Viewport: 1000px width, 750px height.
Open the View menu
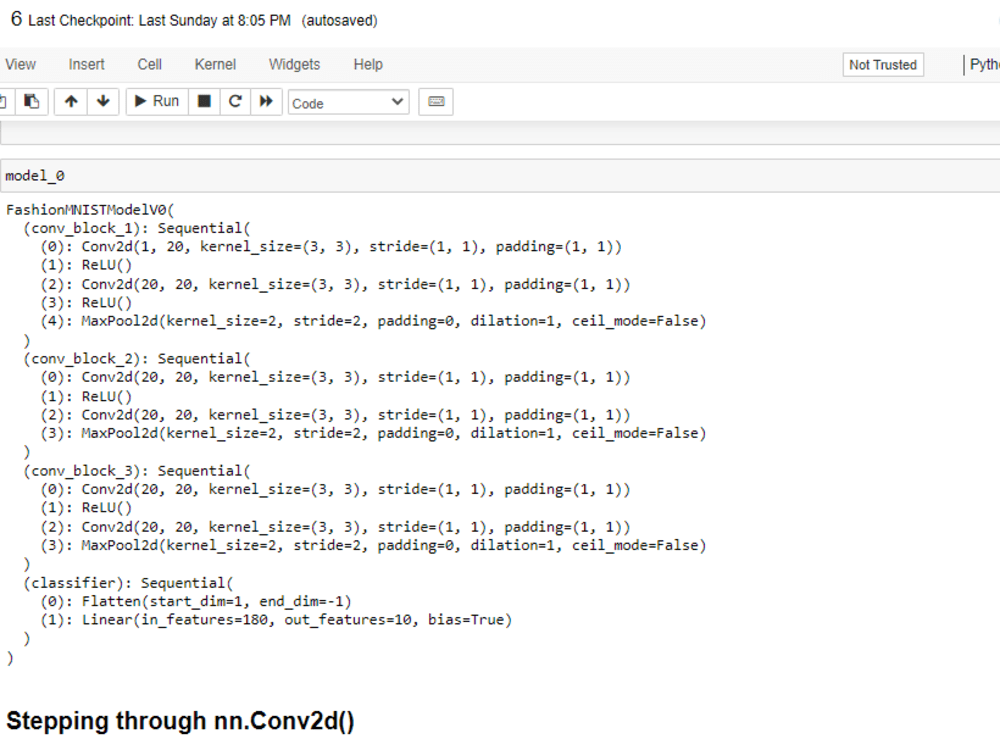click(x=20, y=64)
